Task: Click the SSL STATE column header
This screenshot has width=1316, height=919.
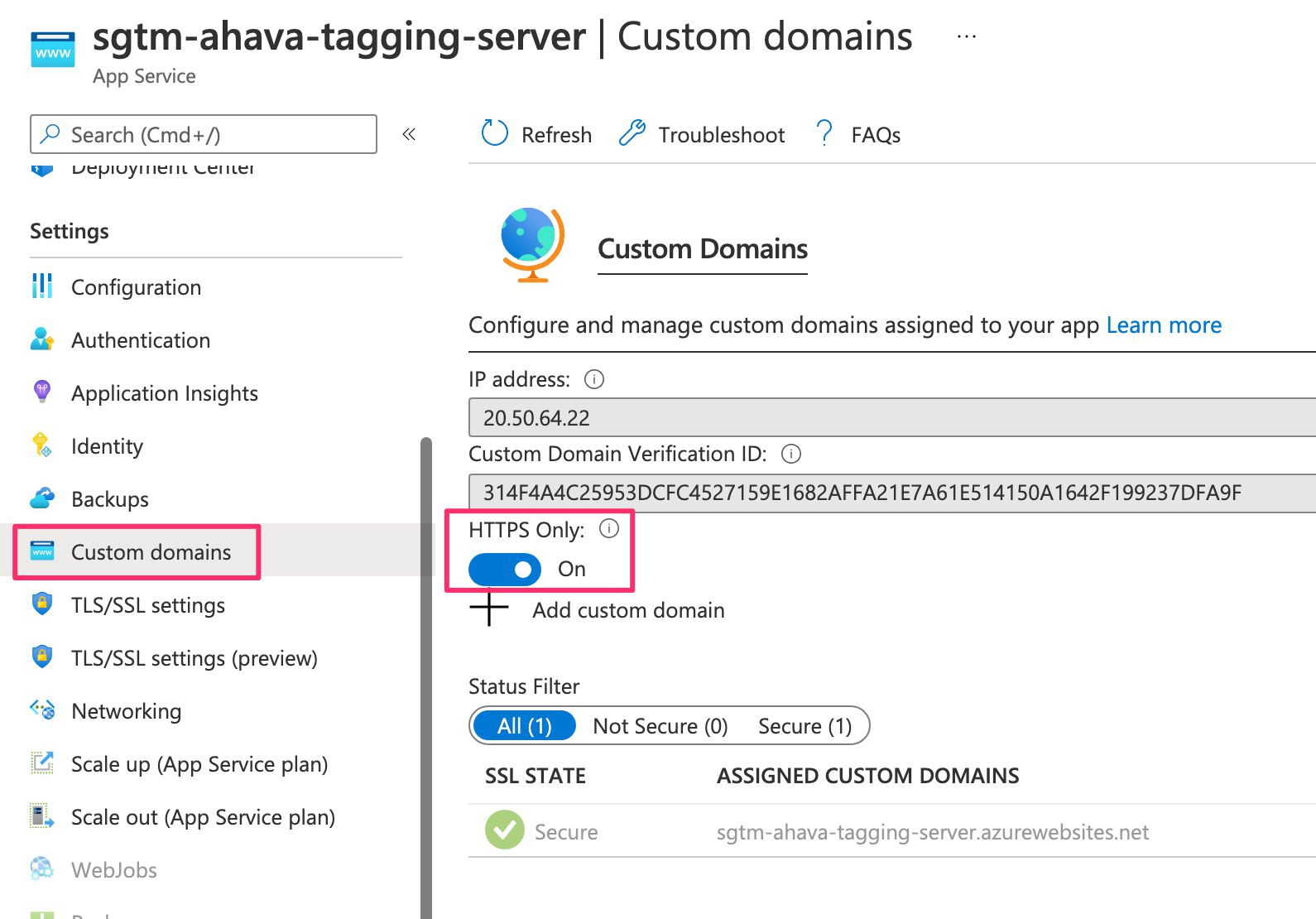Action: click(x=536, y=776)
